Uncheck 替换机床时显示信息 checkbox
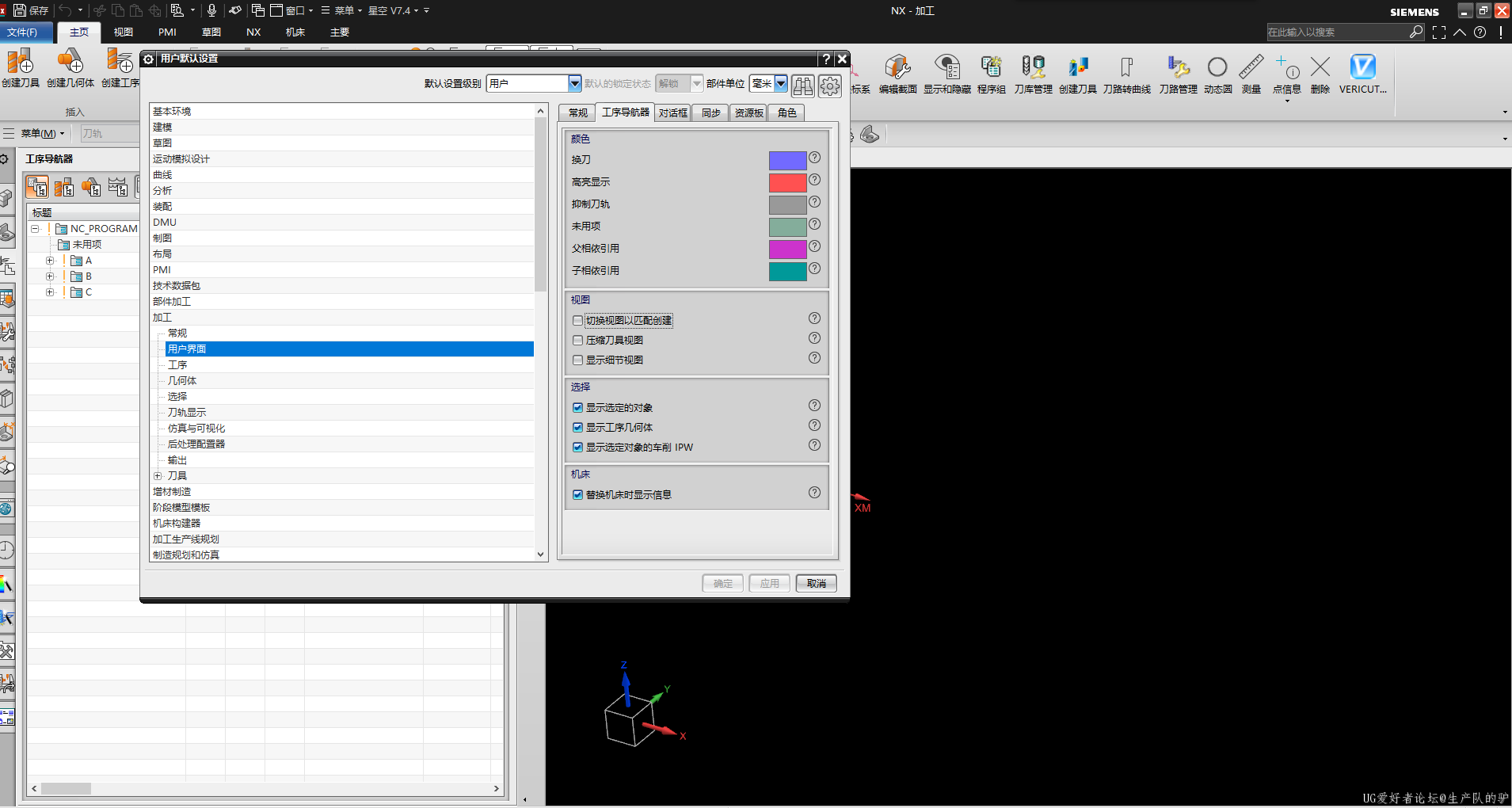The width and height of the screenshot is (1512, 808). coord(577,495)
